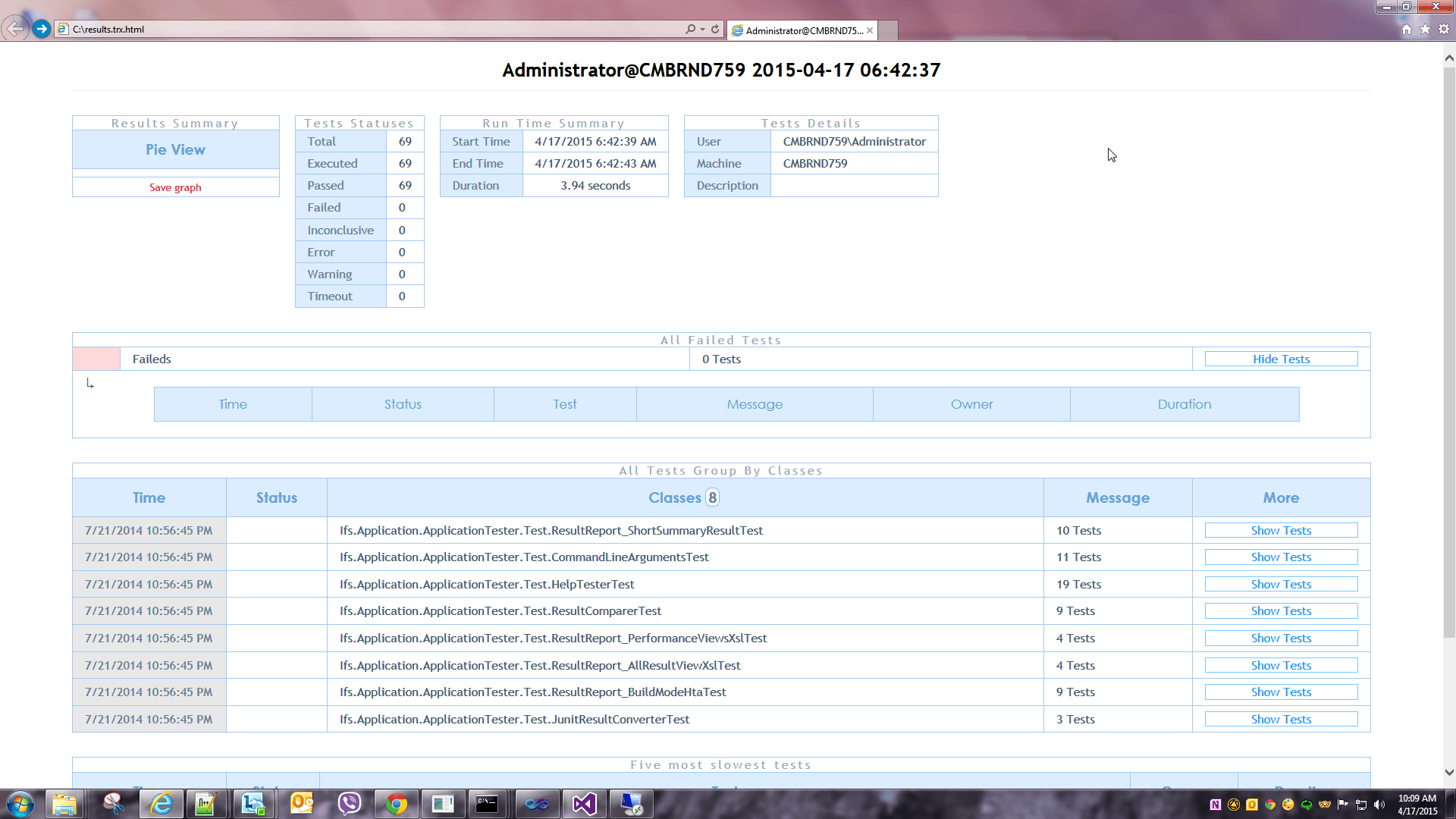Screen dimensions: 1456x819
Task: Click the Save graph link
Action: (175, 187)
